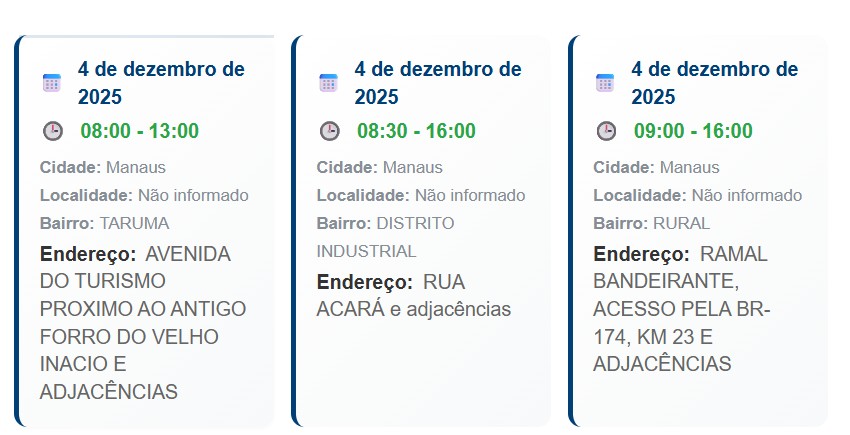
Task: Click the clock icon beside 09:00 - 16:00
Action: pos(606,131)
